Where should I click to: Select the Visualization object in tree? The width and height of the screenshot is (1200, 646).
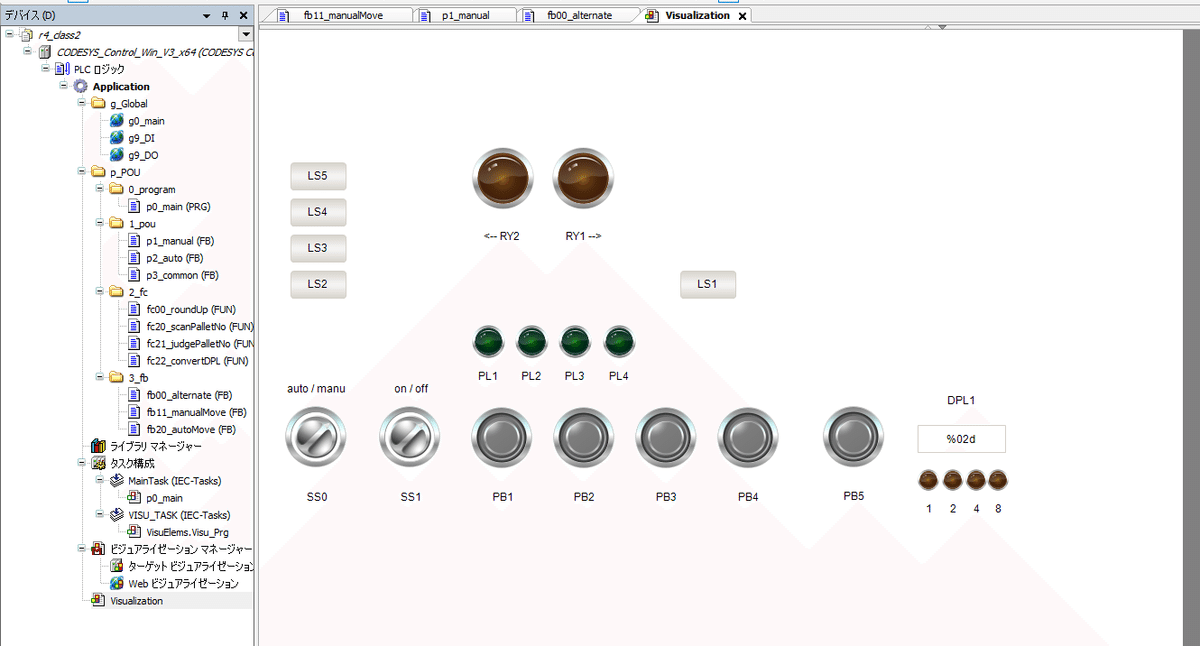(136, 600)
